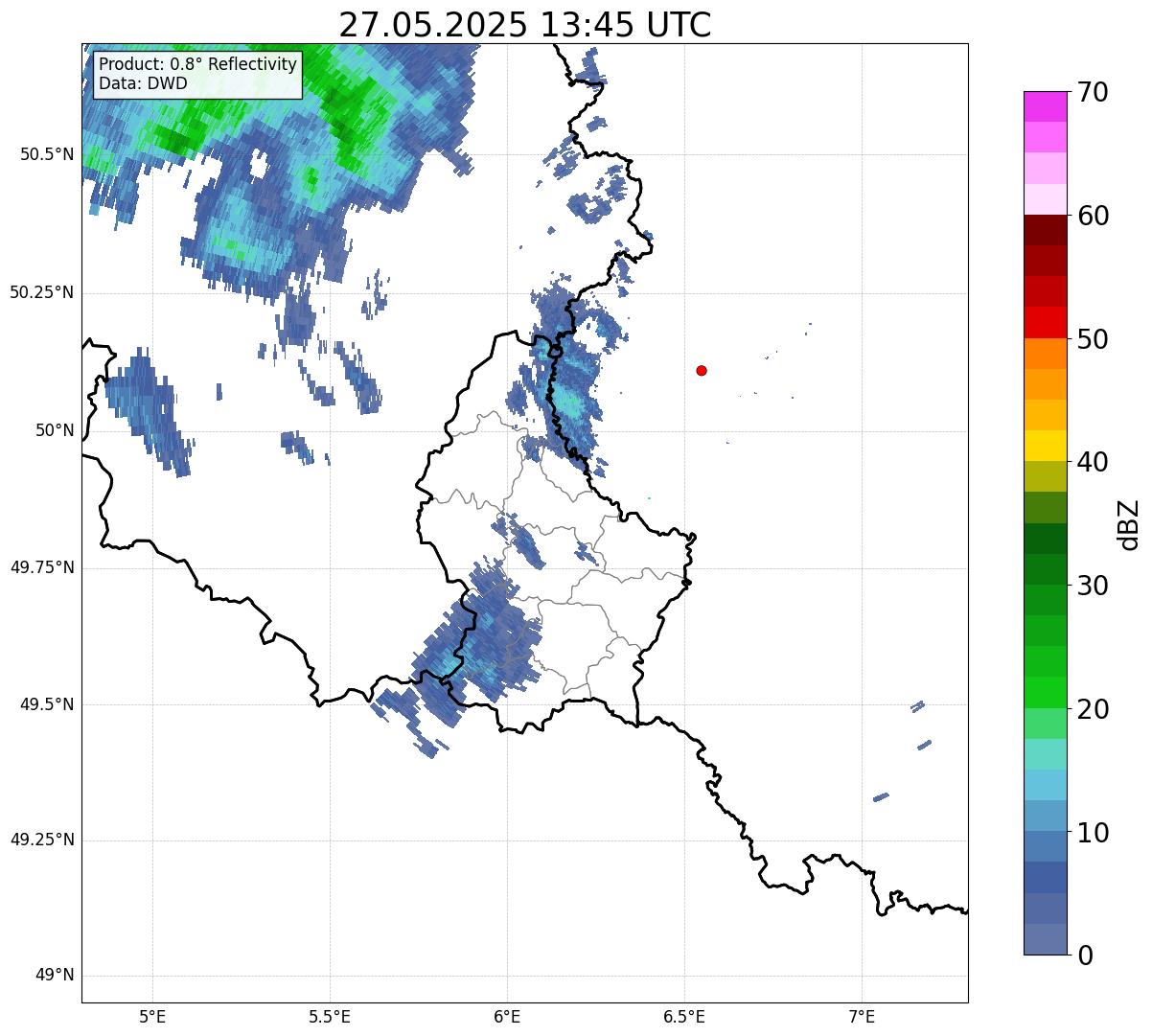Click the colorbar tick label '10'
This screenshot has height=1036, width=1152.
pyautogui.click(x=1093, y=834)
